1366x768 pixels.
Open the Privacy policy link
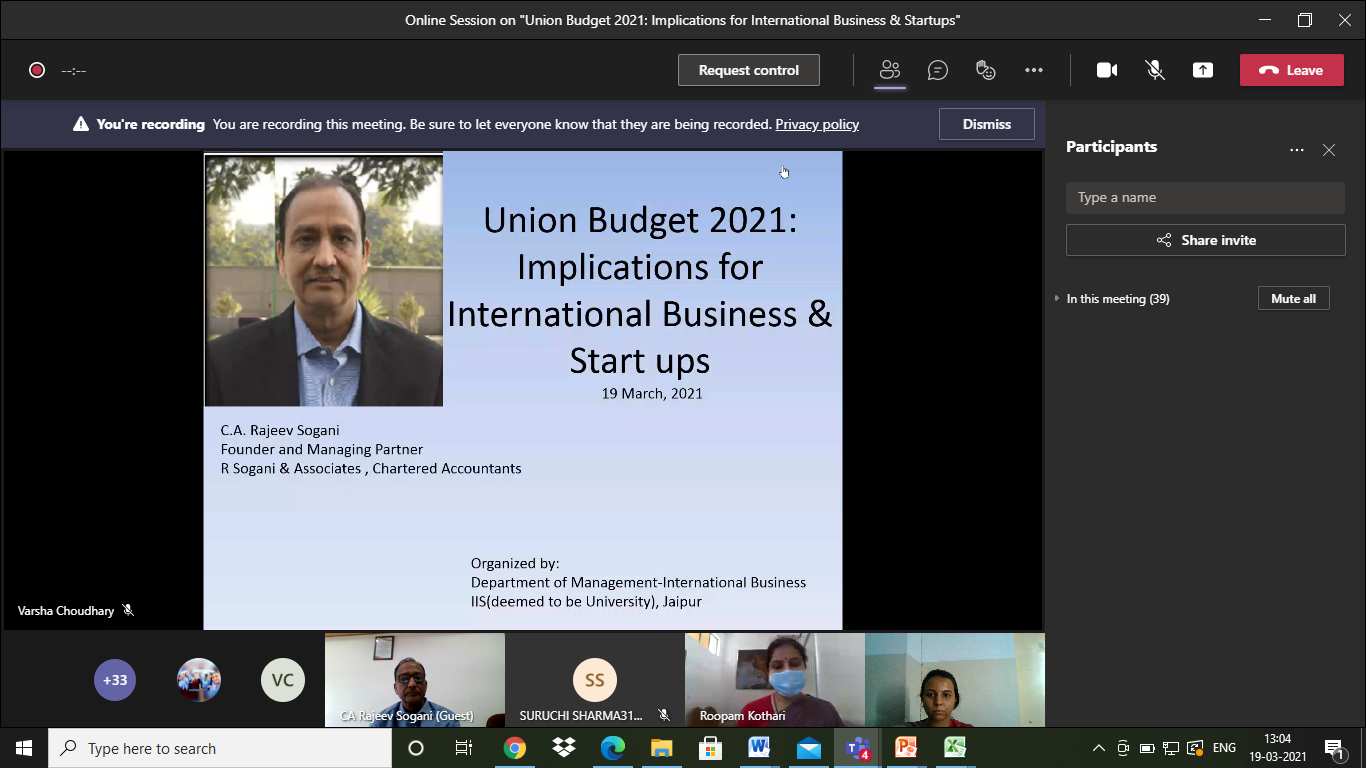pyautogui.click(x=816, y=125)
